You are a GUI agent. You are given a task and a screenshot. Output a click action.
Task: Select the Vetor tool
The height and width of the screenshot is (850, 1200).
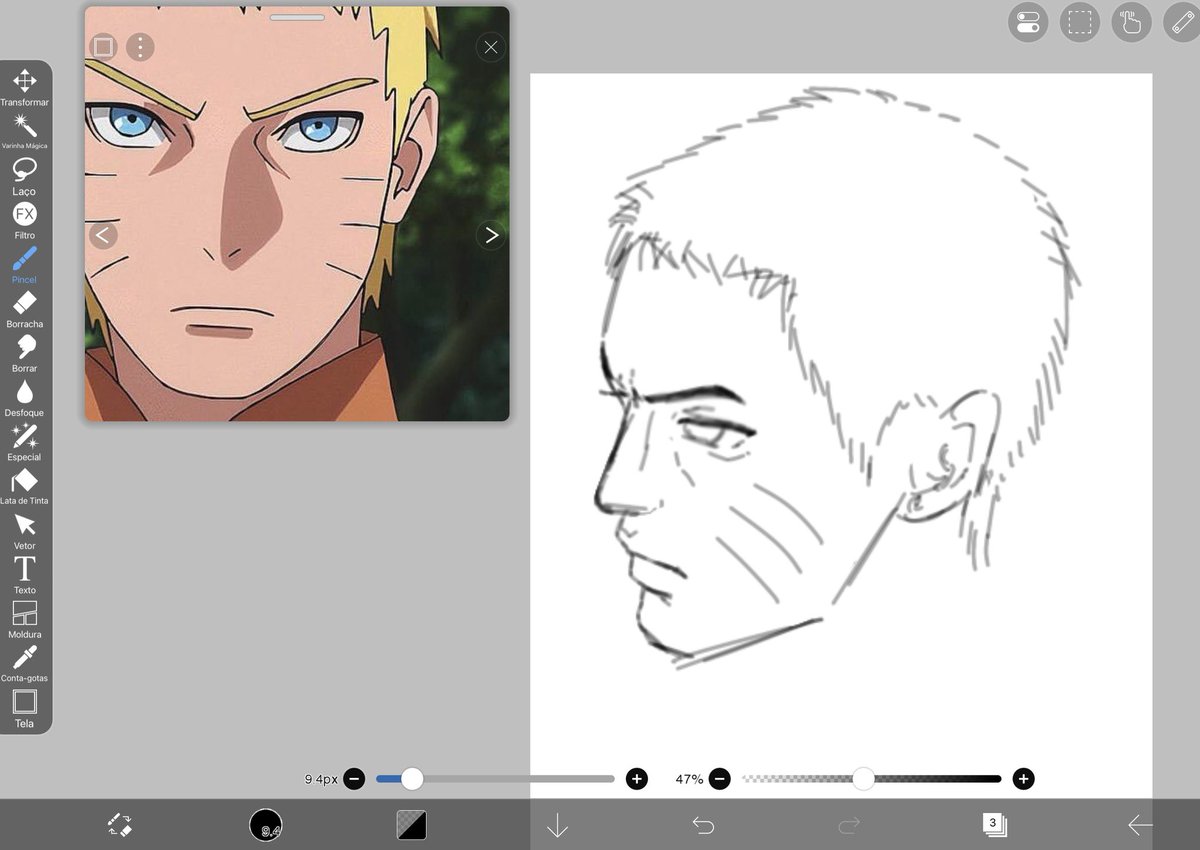(x=25, y=530)
